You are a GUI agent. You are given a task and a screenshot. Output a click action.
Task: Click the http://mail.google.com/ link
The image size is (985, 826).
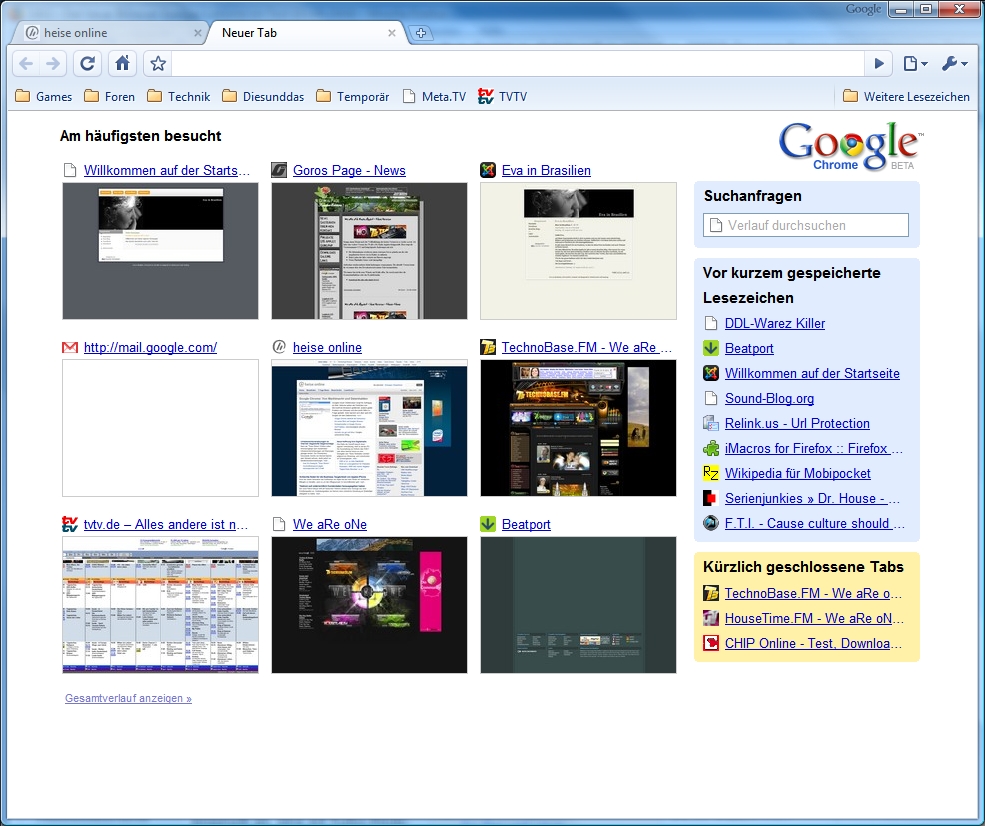point(150,347)
